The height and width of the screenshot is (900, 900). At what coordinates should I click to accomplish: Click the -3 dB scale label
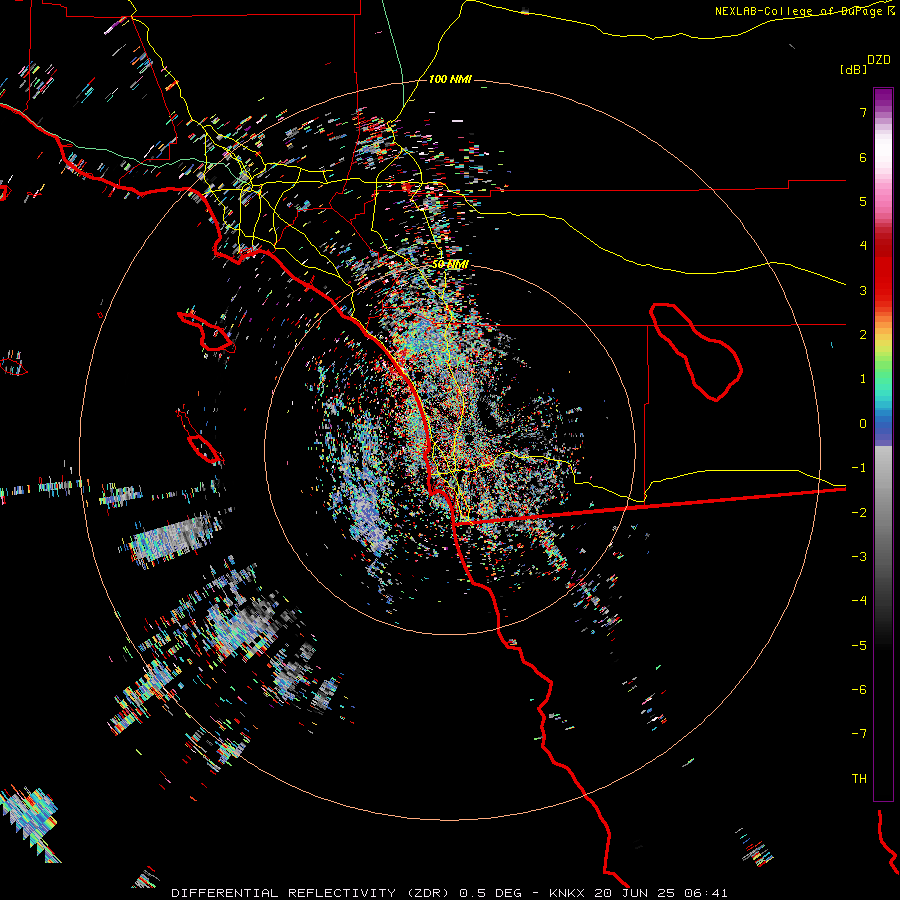pos(859,556)
